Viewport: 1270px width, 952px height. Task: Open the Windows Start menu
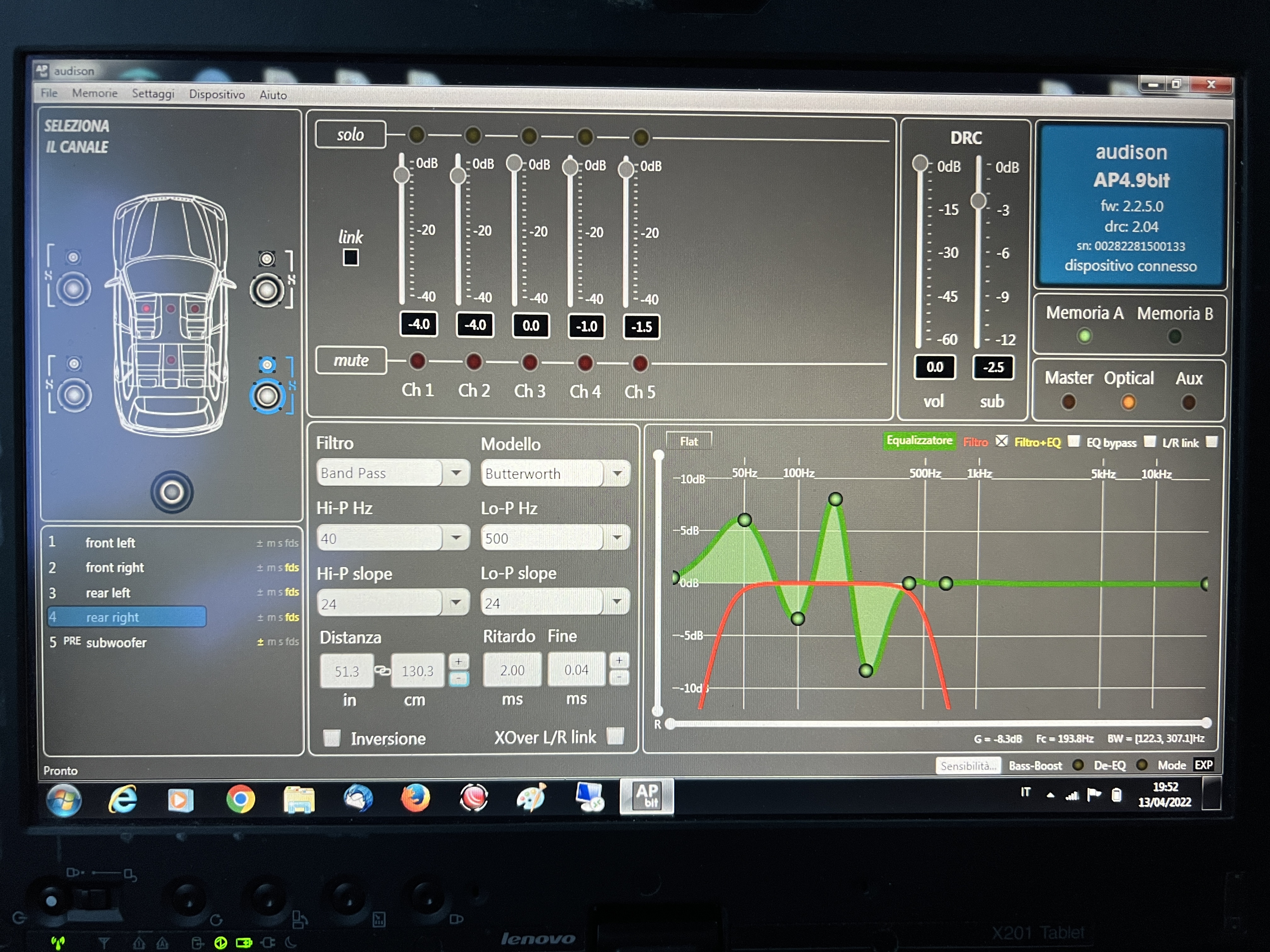tap(64, 799)
